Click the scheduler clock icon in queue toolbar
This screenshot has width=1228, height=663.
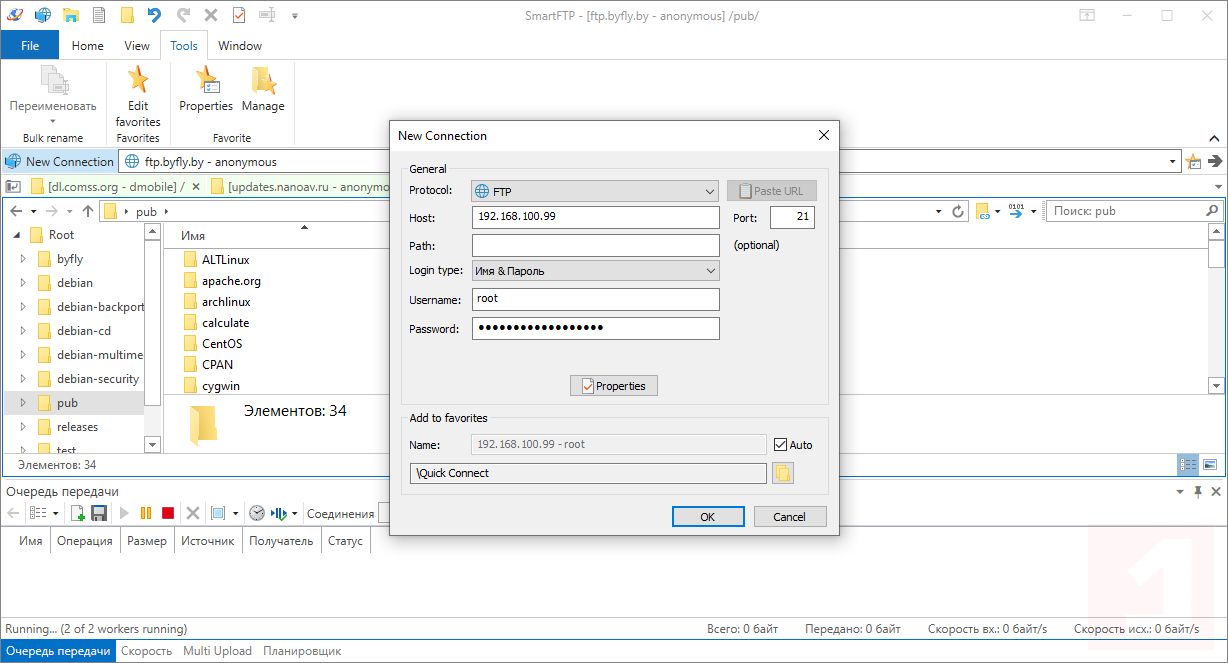pyautogui.click(x=257, y=513)
